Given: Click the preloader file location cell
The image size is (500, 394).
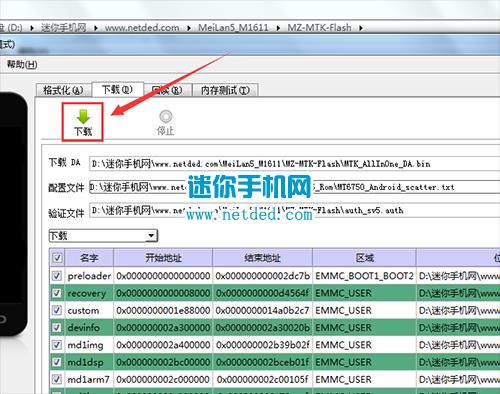Looking at the screenshot, I should pyautogui.click(x=458, y=276).
